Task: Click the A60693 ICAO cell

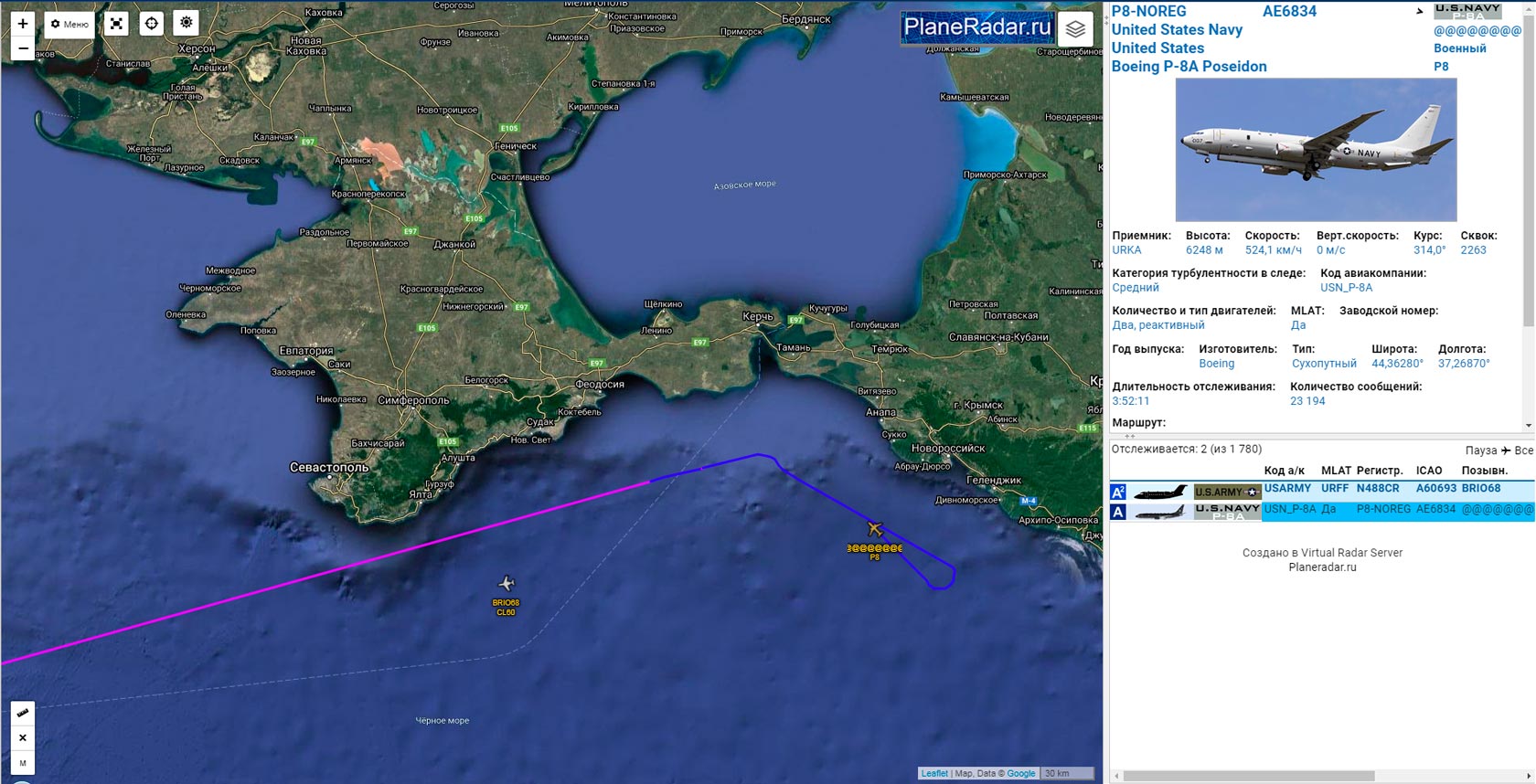Action: point(1435,489)
